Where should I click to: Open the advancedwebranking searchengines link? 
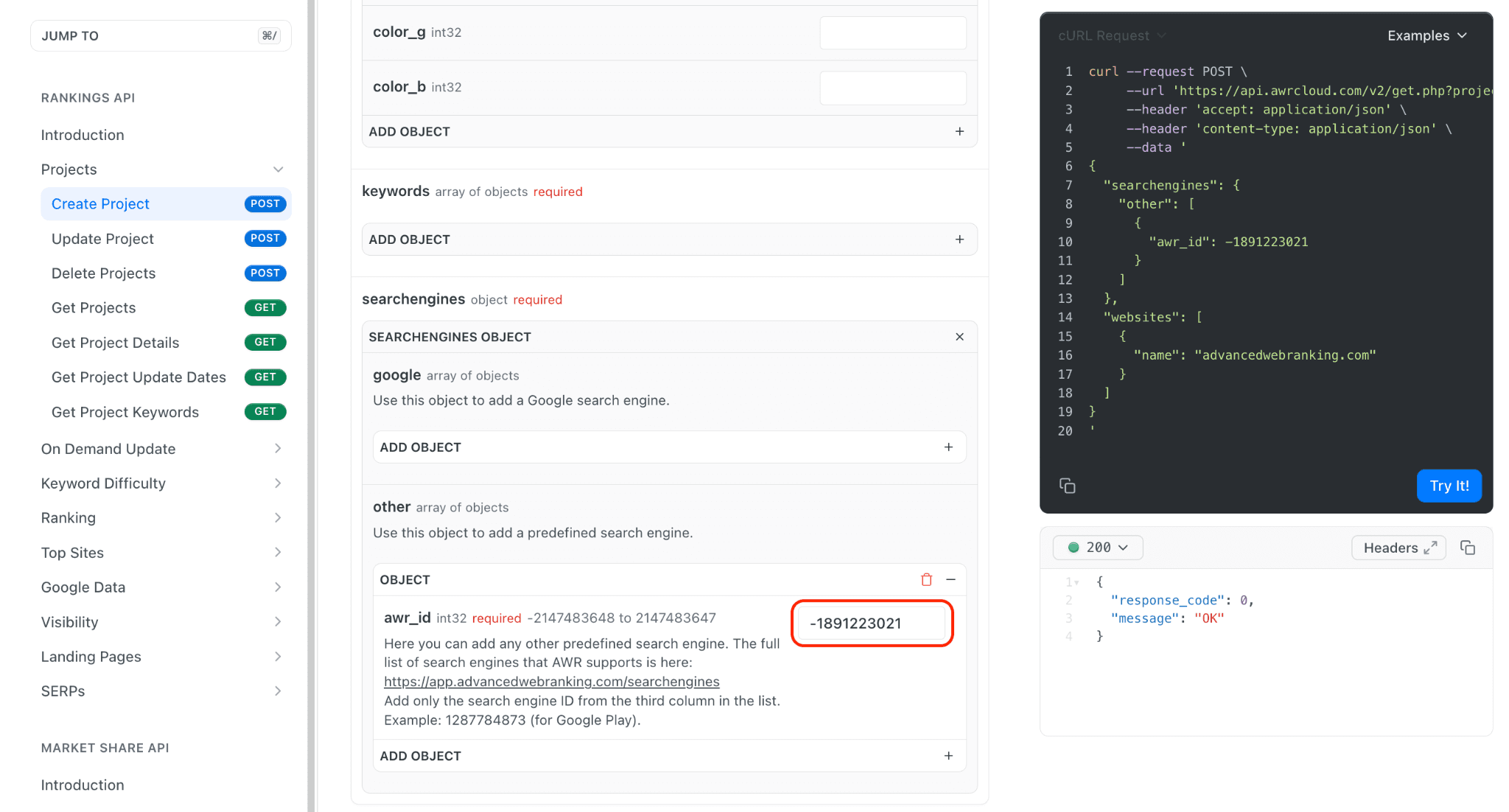tap(551, 682)
